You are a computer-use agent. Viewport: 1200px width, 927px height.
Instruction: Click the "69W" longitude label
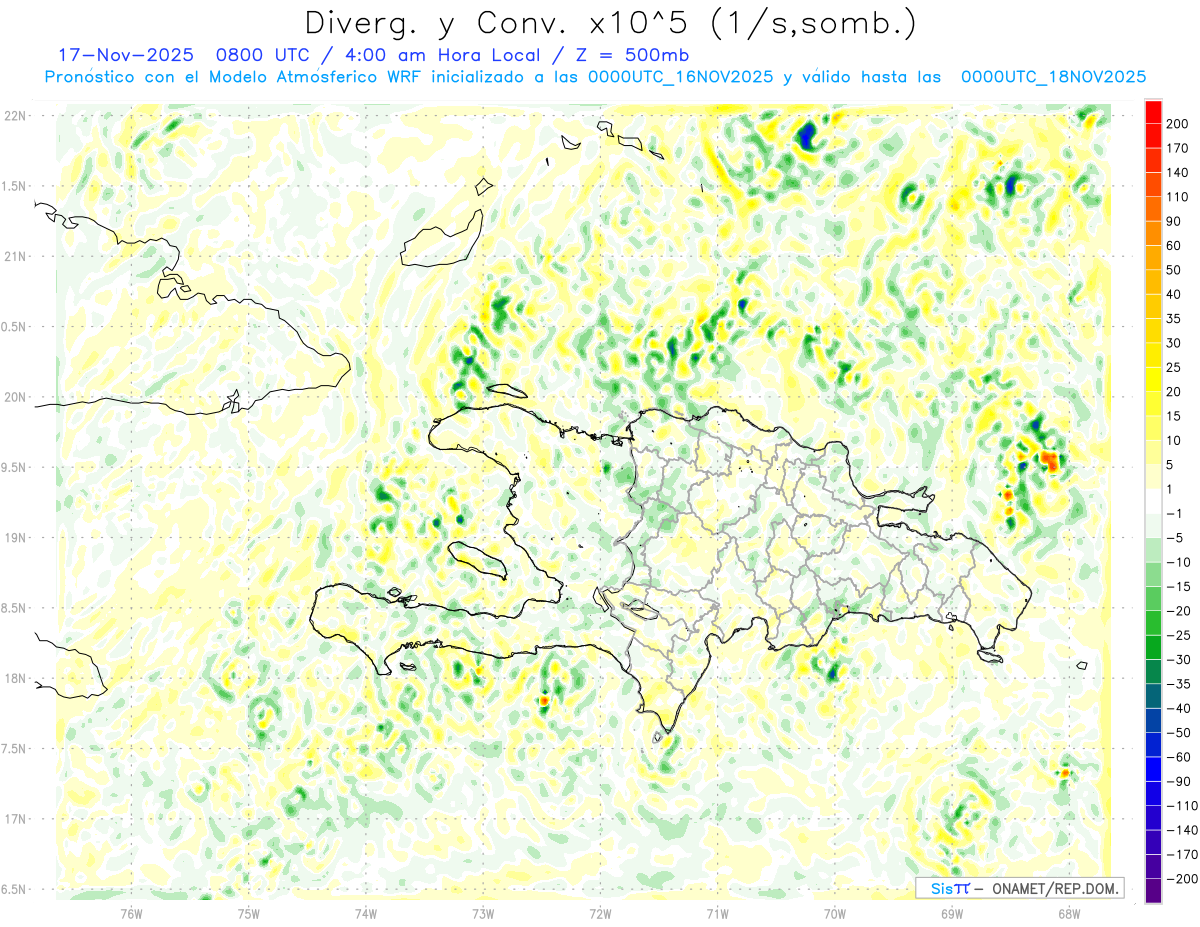pyautogui.click(x=952, y=913)
